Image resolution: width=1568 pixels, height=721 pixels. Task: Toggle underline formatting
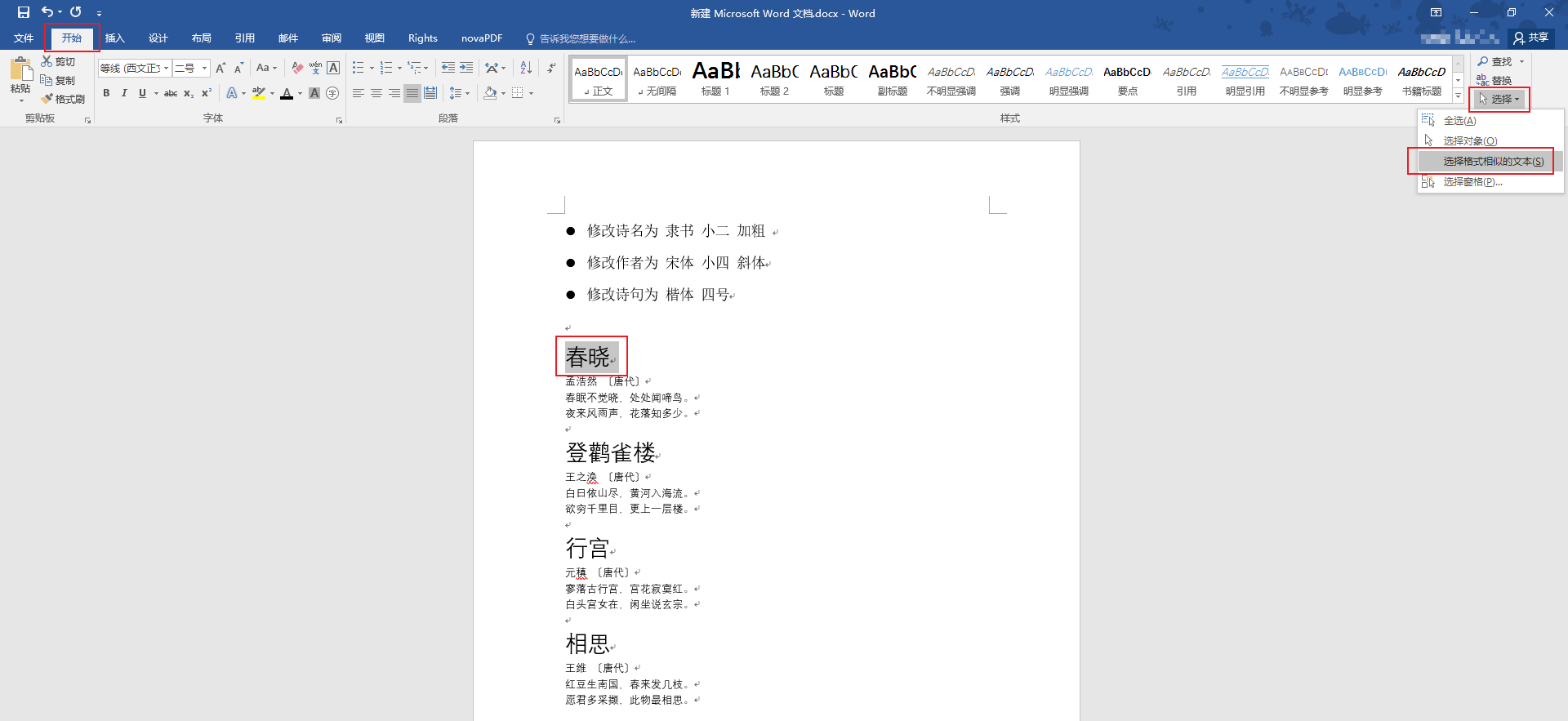pyautogui.click(x=142, y=93)
